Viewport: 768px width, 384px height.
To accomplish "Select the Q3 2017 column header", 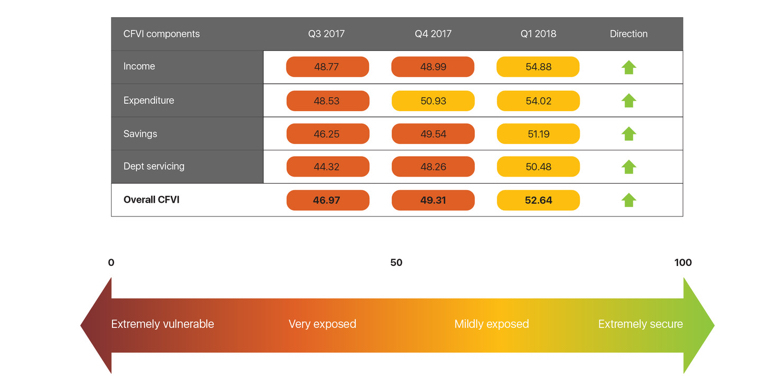I will tap(326, 34).
